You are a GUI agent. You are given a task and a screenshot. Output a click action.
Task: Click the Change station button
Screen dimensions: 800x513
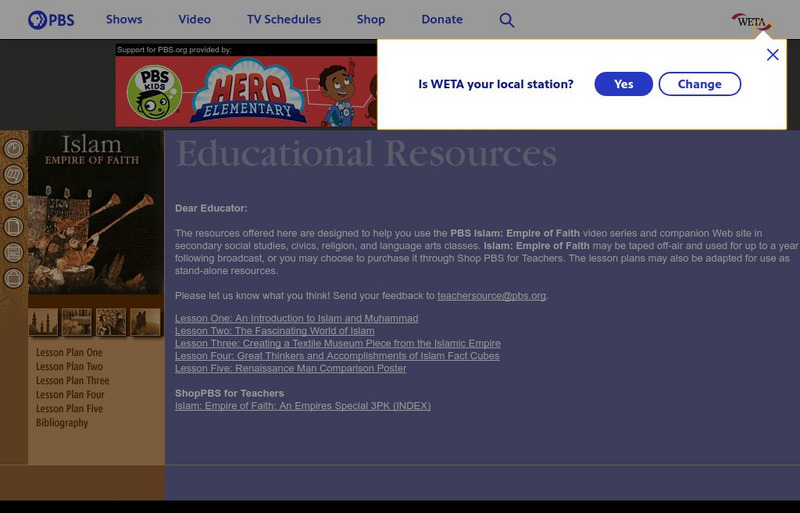699,84
